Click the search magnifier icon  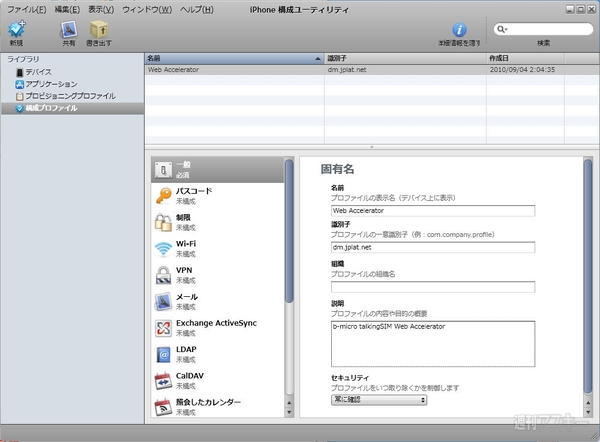click(501, 29)
